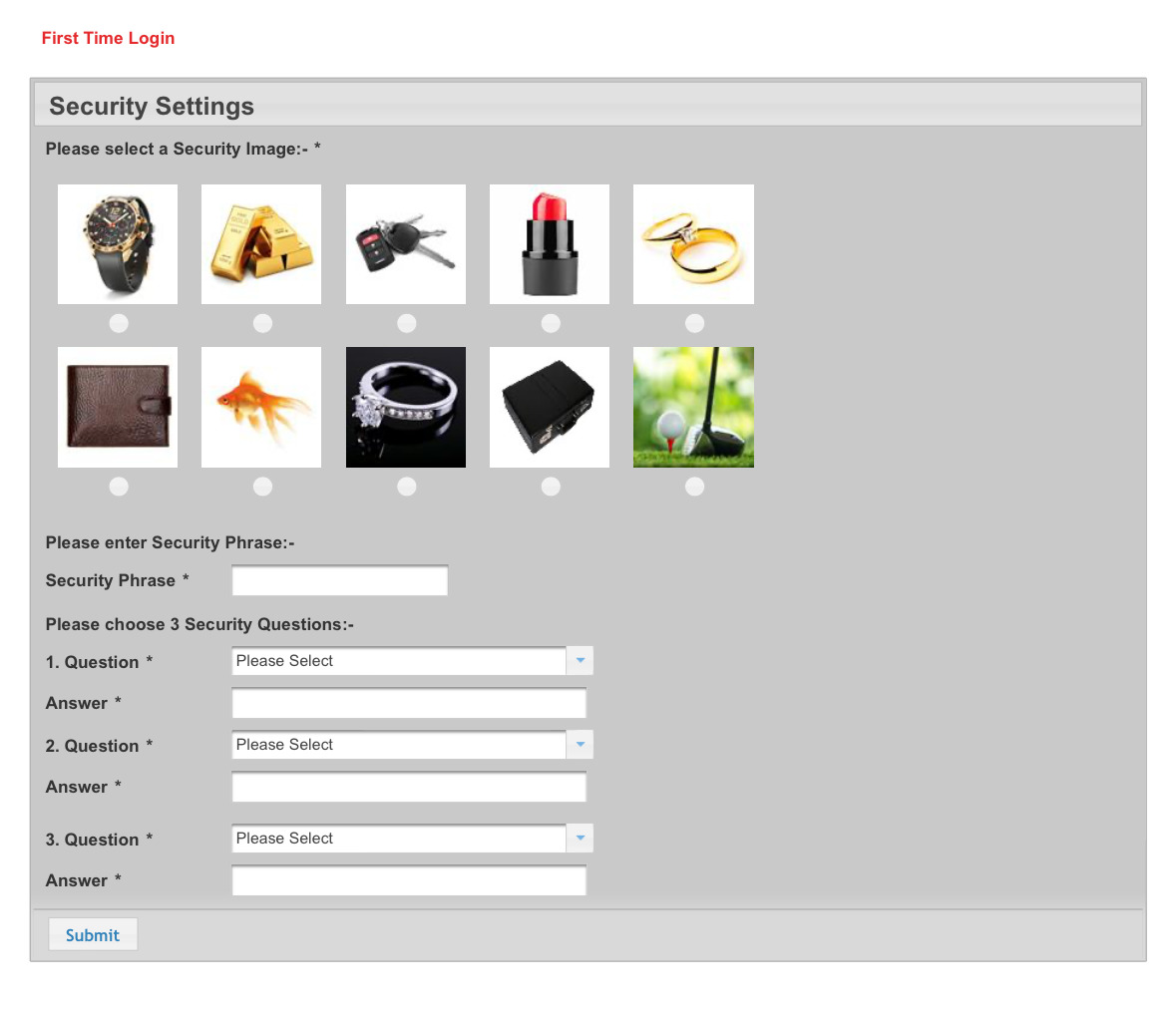Pick the diamond ring security image
The width and height of the screenshot is (1176, 1015).
[405, 407]
